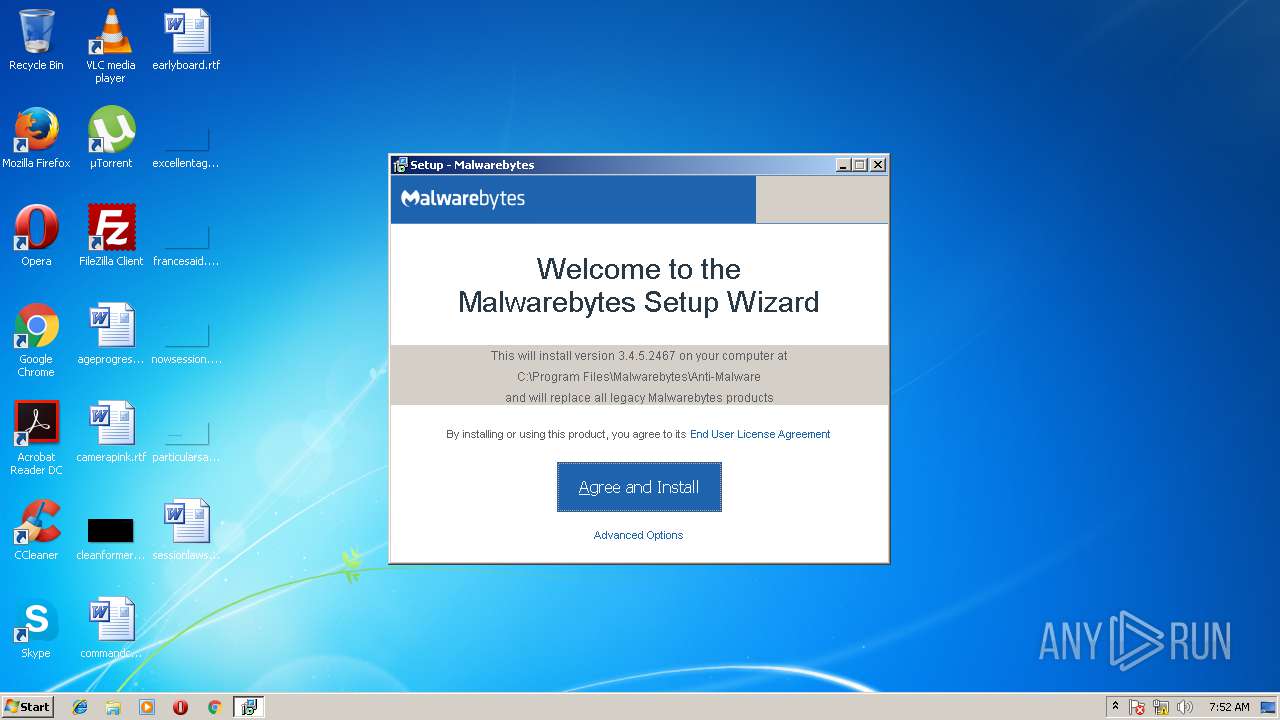Open Windows Explorer folder in taskbar
Viewport: 1280px width, 720px height.
(113, 707)
